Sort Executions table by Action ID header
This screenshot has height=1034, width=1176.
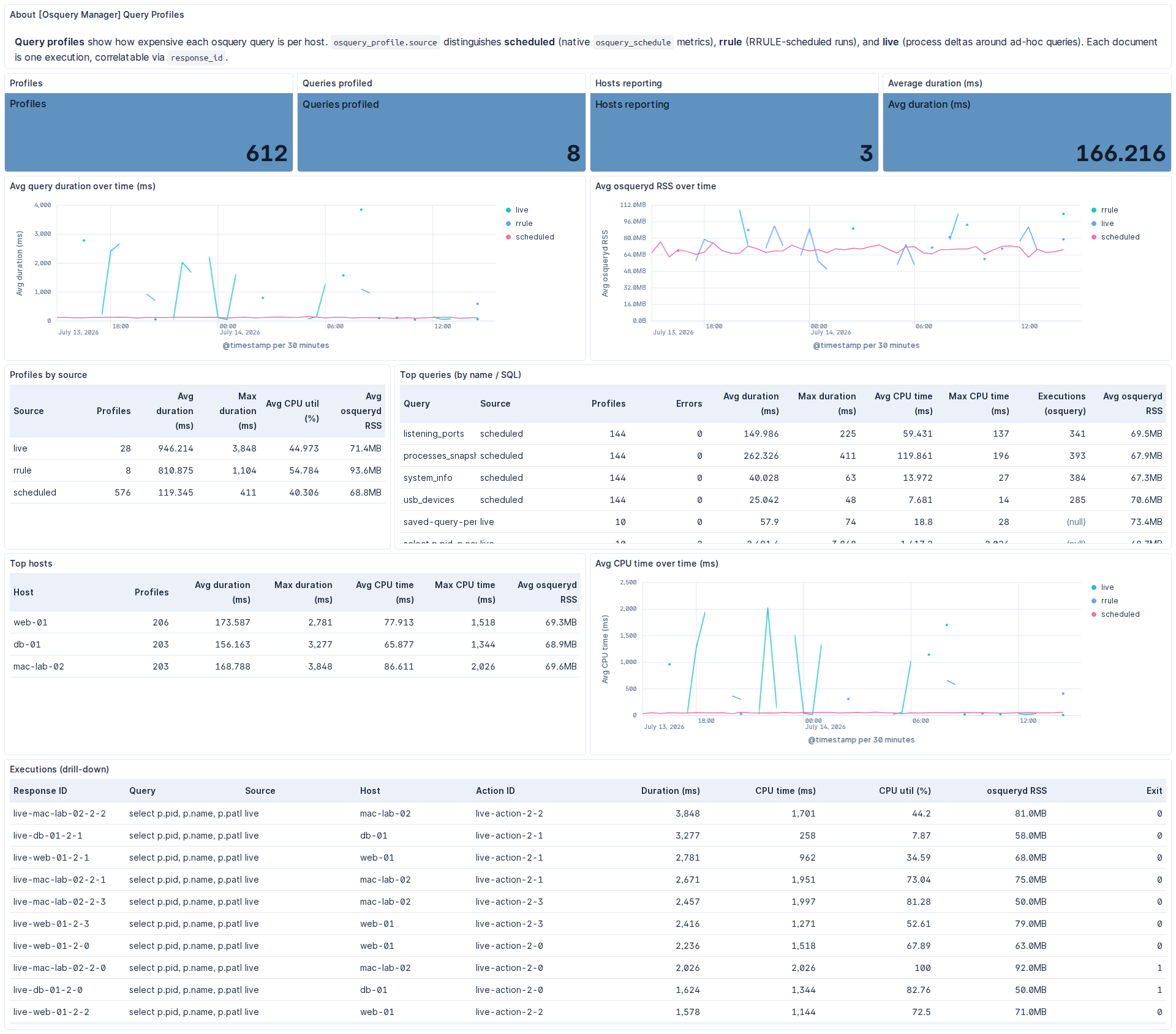(496, 791)
